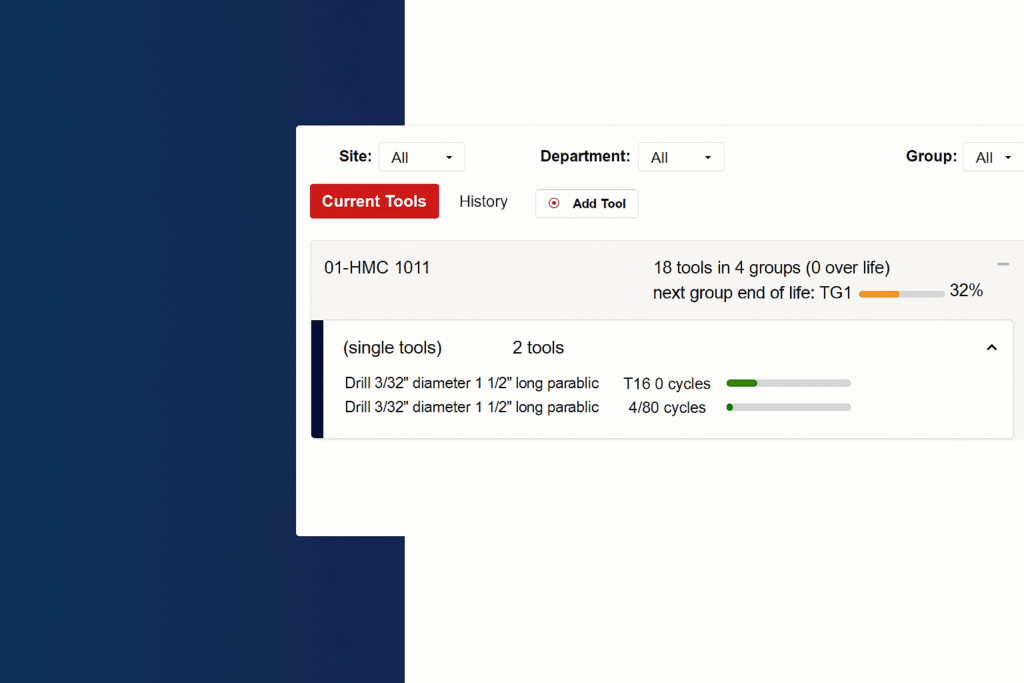
Task: Switch to the Current Tools tab
Action: [x=374, y=201]
